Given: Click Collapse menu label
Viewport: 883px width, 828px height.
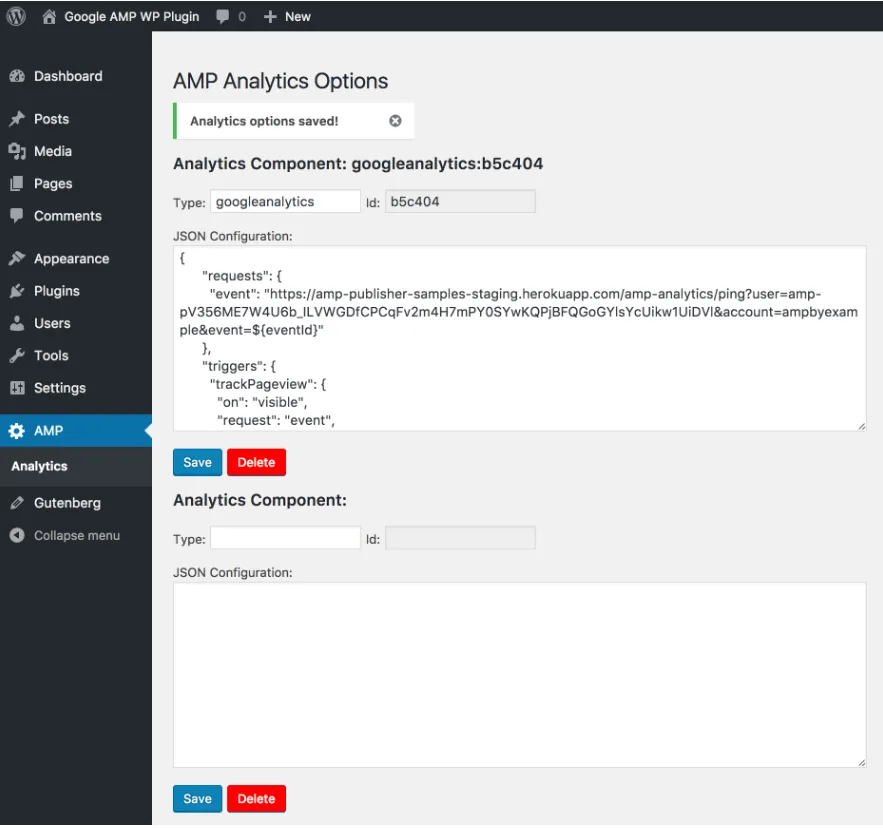Looking at the screenshot, I should (77, 535).
